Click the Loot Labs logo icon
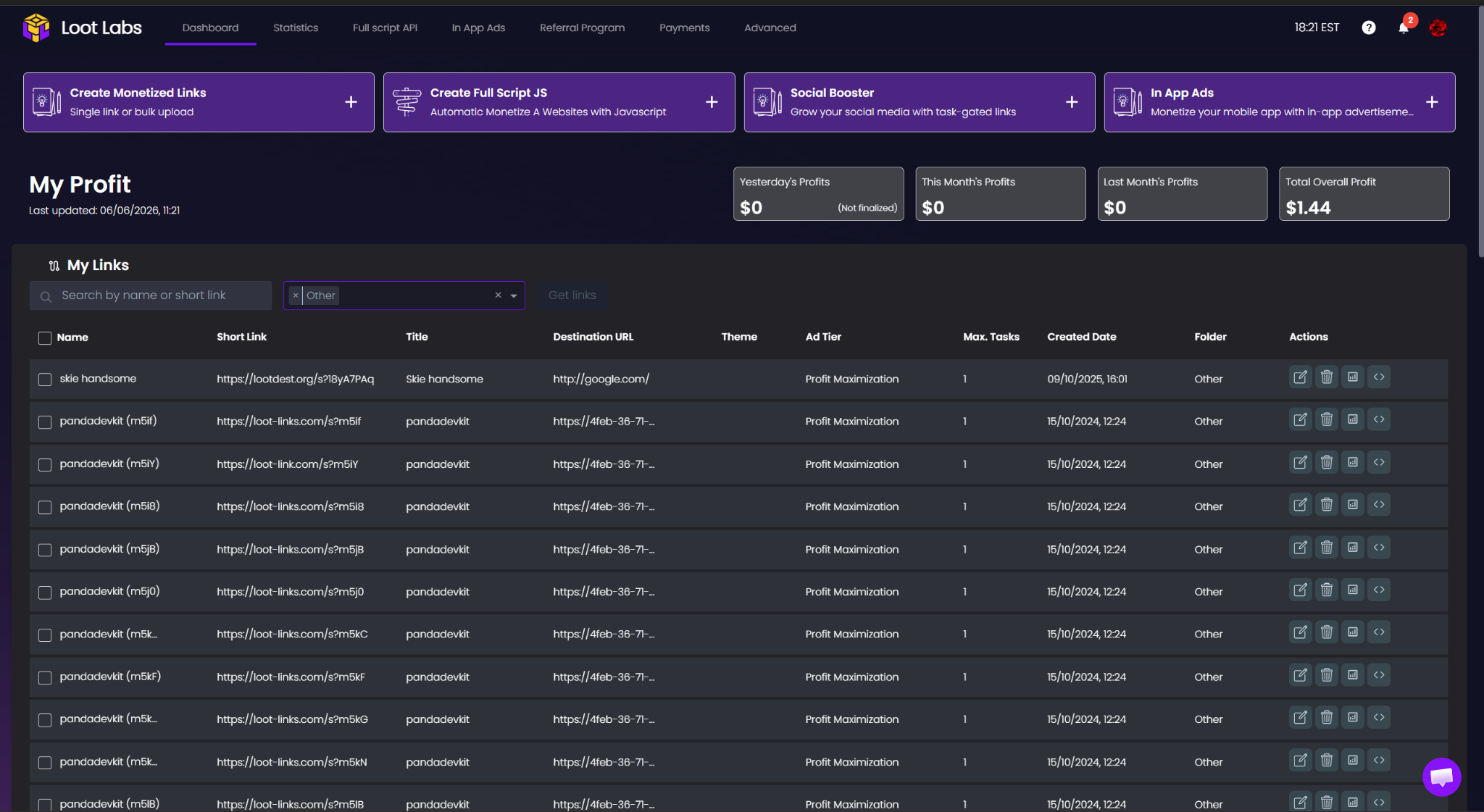 point(36,28)
